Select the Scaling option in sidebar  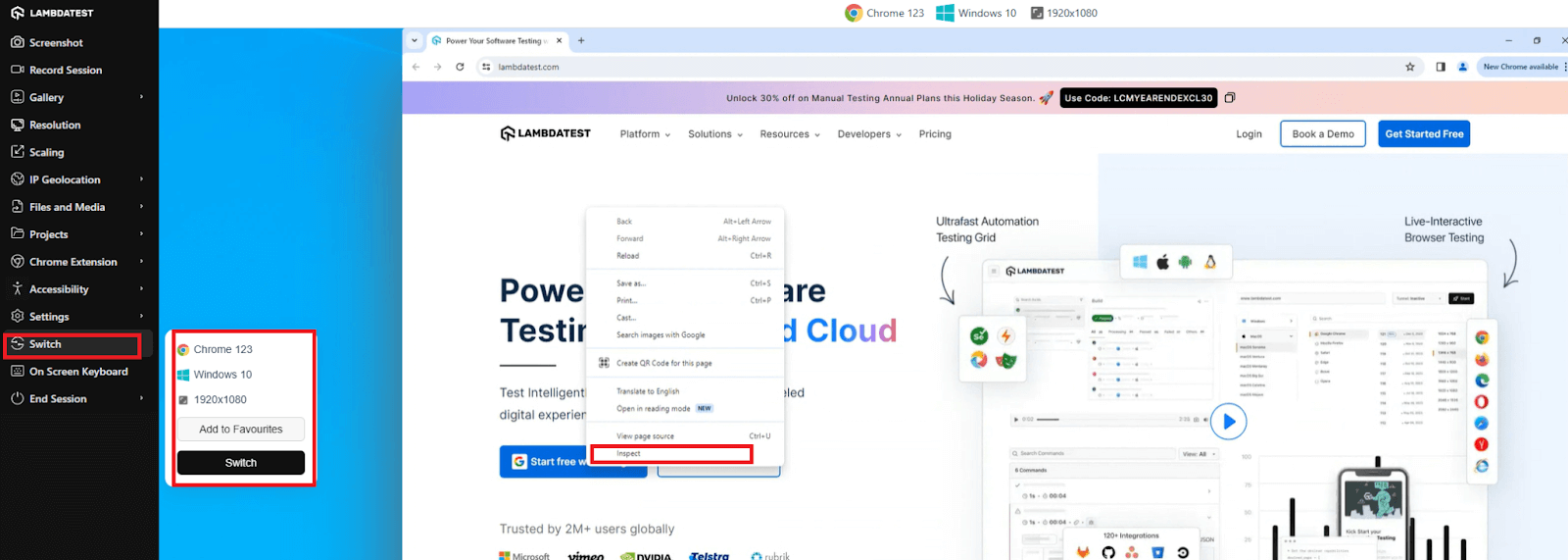point(37,153)
